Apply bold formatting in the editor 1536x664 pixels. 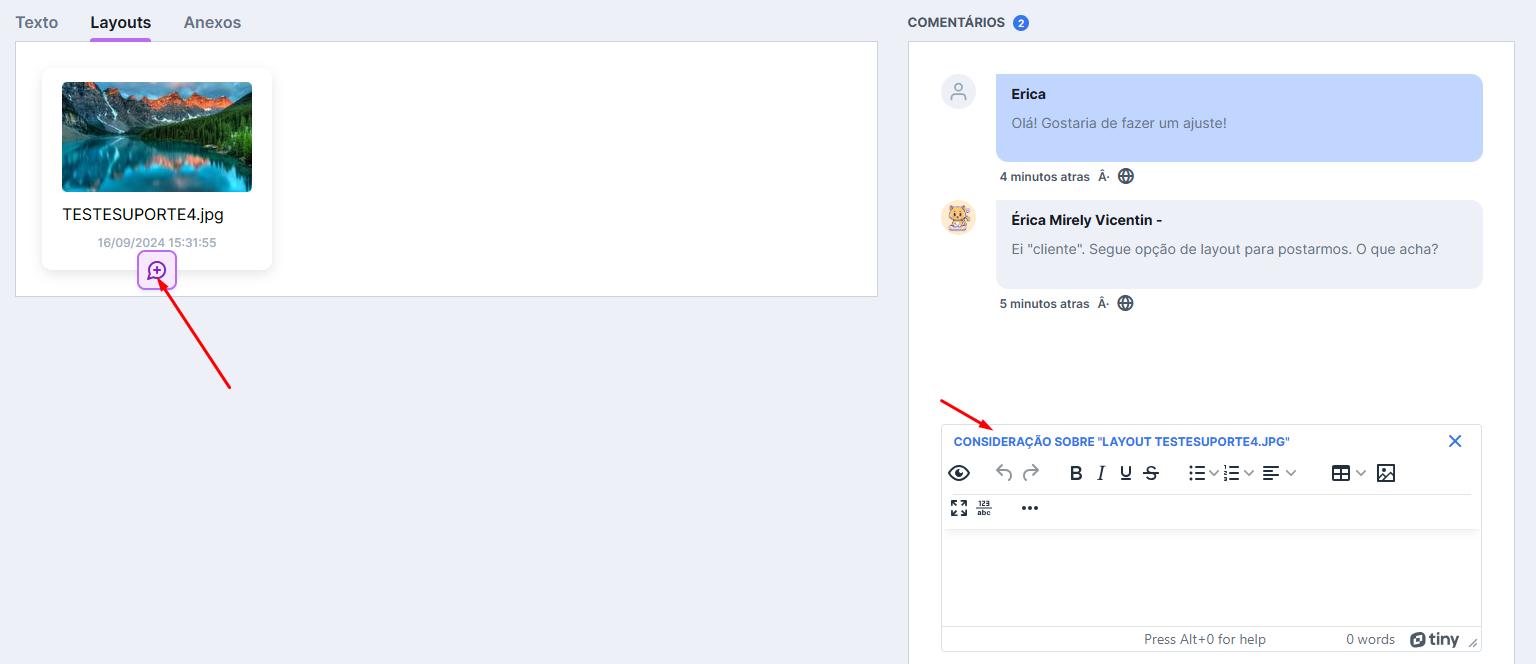point(1076,473)
